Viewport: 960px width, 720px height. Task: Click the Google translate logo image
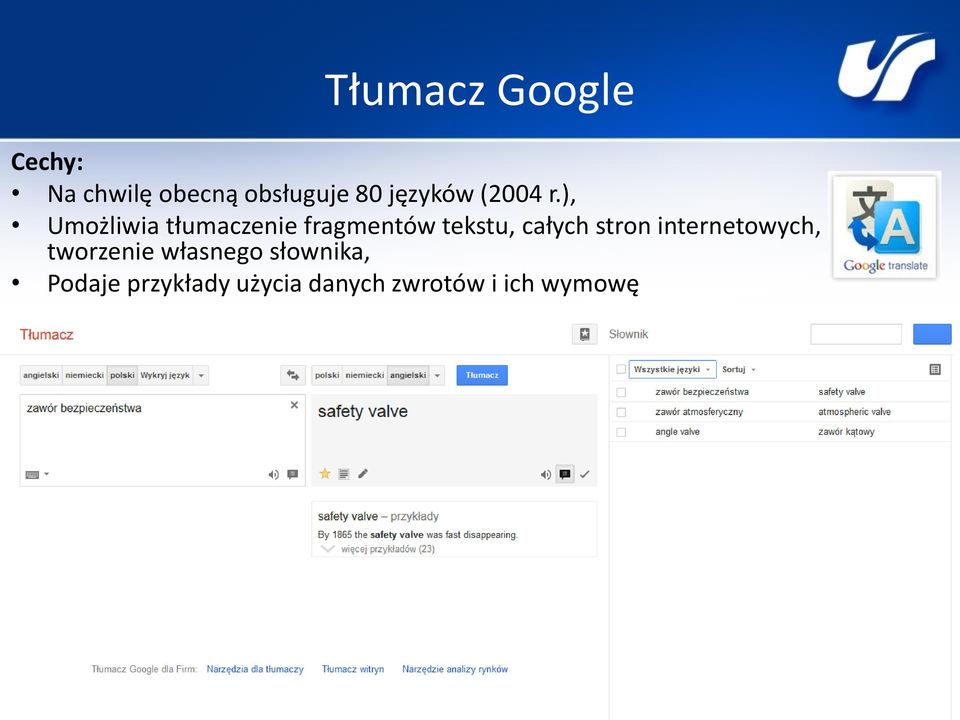click(885, 226)
